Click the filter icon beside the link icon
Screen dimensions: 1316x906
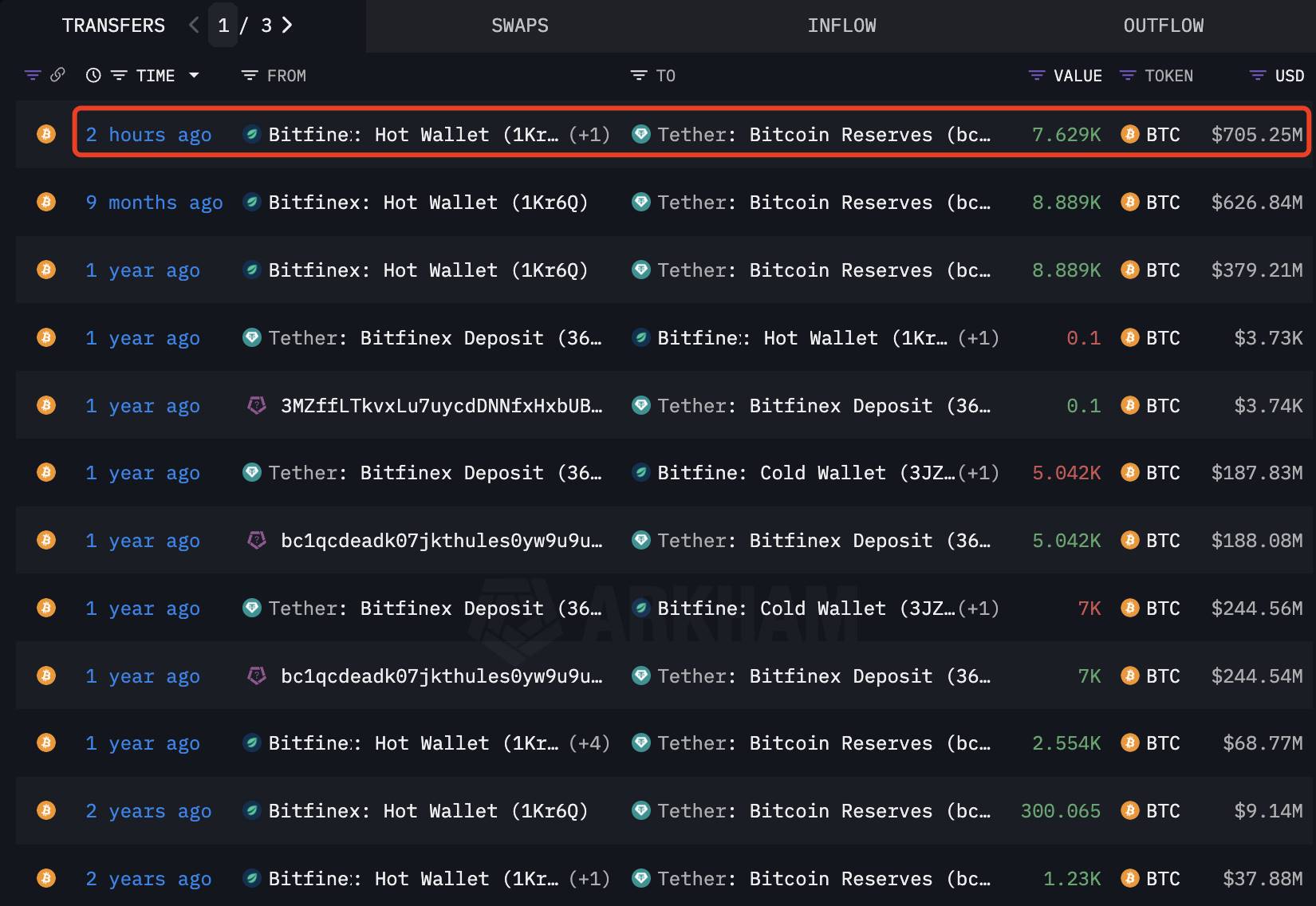[33, 75]
